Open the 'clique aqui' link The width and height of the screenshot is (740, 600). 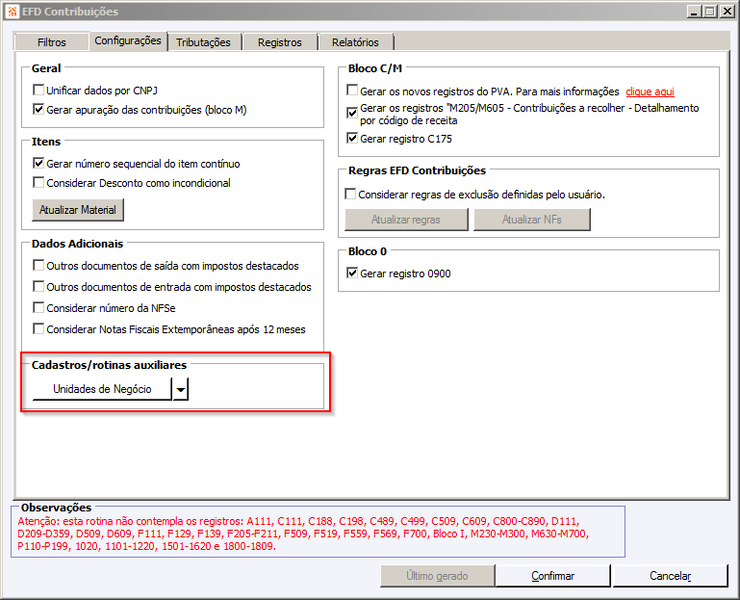click(650, 92)
